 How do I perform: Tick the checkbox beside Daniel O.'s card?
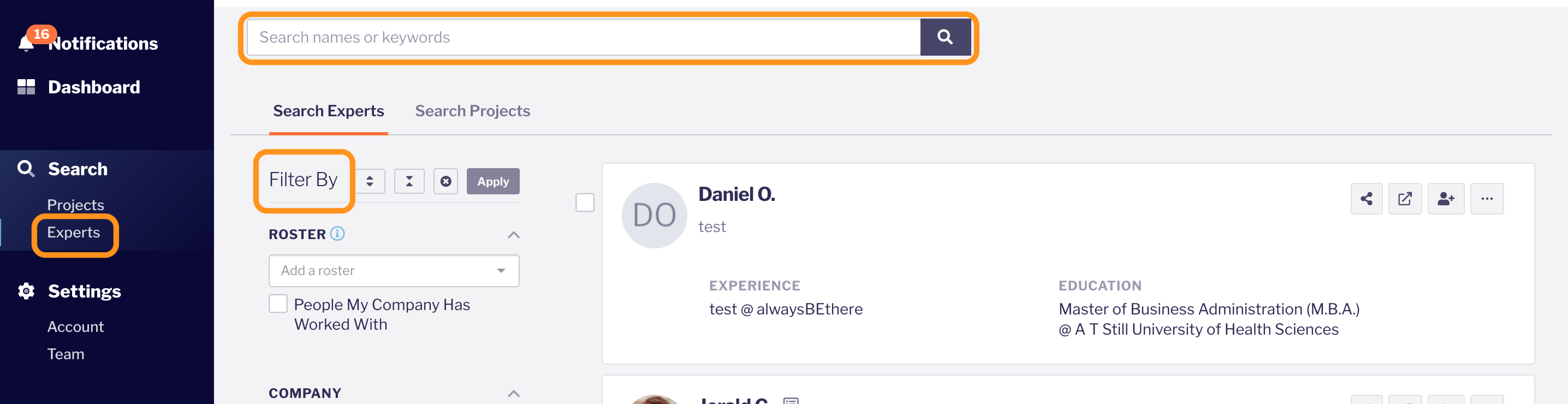pyautogui.click(x=584, y=203)
